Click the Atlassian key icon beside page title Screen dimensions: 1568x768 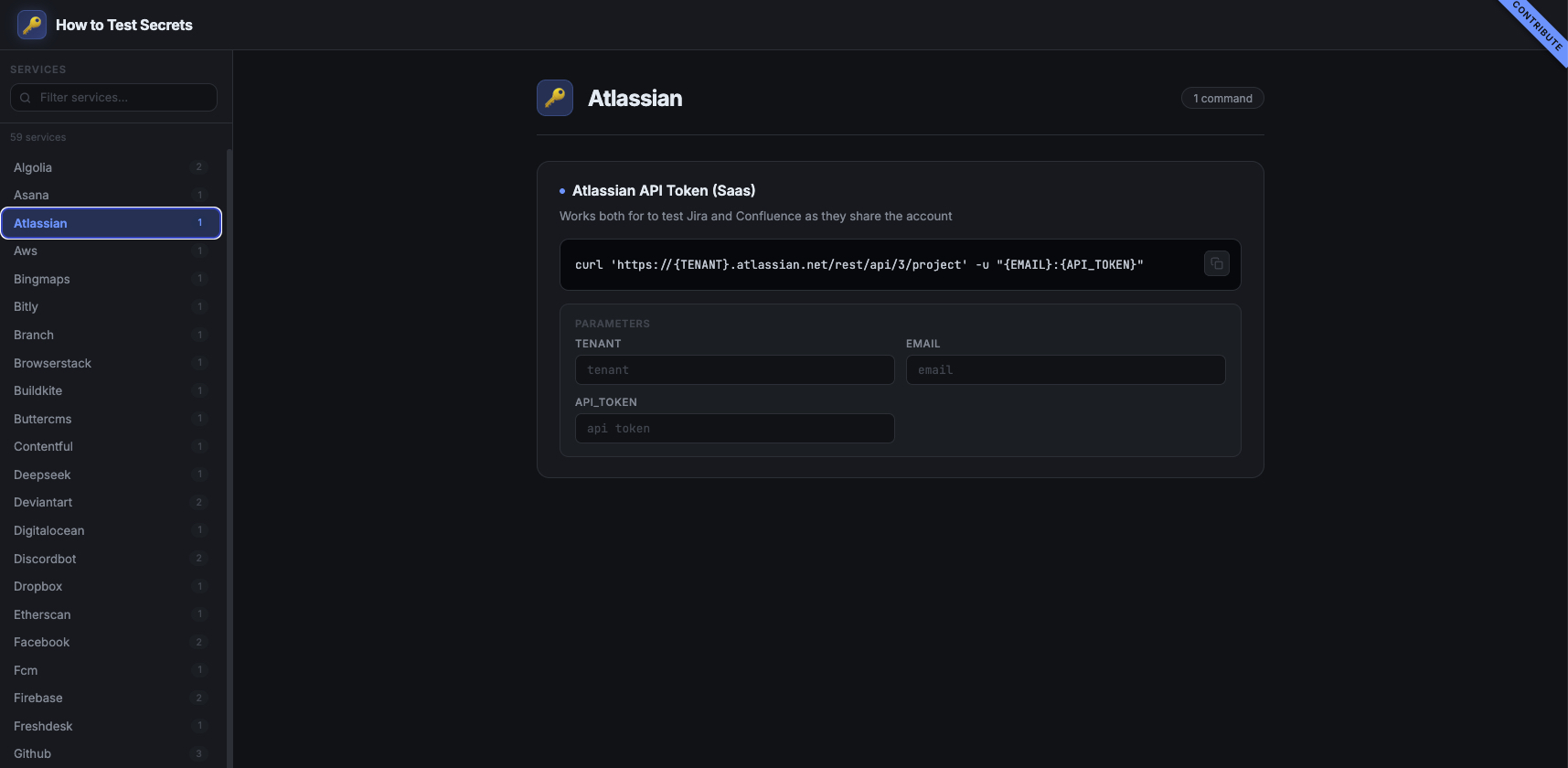(555, 98)
